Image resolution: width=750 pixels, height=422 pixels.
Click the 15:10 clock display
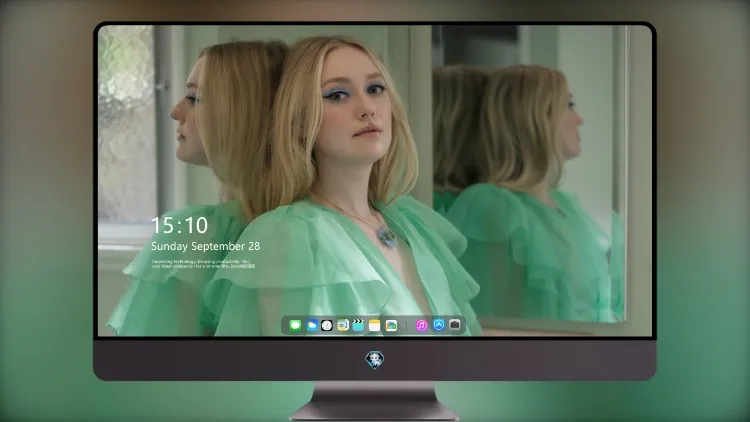[179, 225]
